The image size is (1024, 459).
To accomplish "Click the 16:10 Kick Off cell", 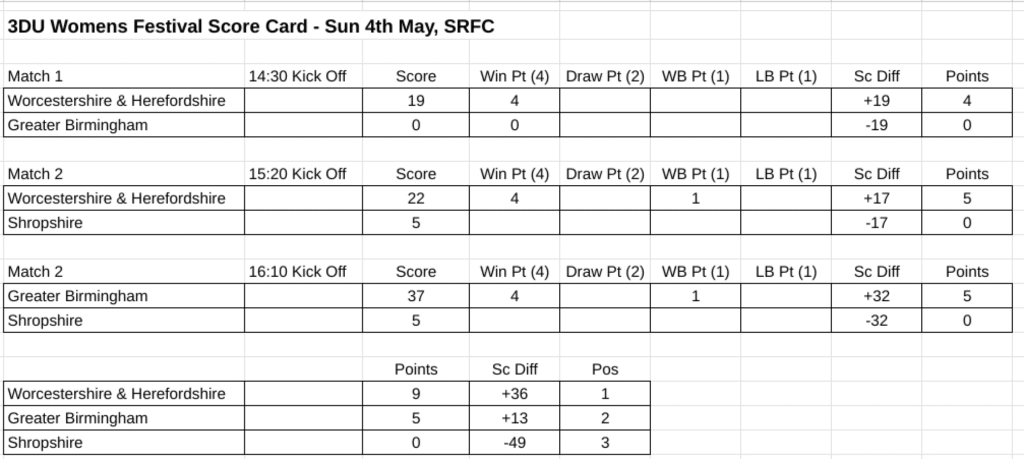I will (x=303, y=272).
